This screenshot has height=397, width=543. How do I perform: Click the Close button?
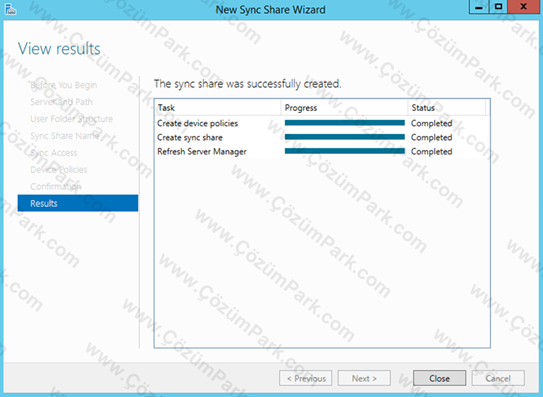coord(439,378)
